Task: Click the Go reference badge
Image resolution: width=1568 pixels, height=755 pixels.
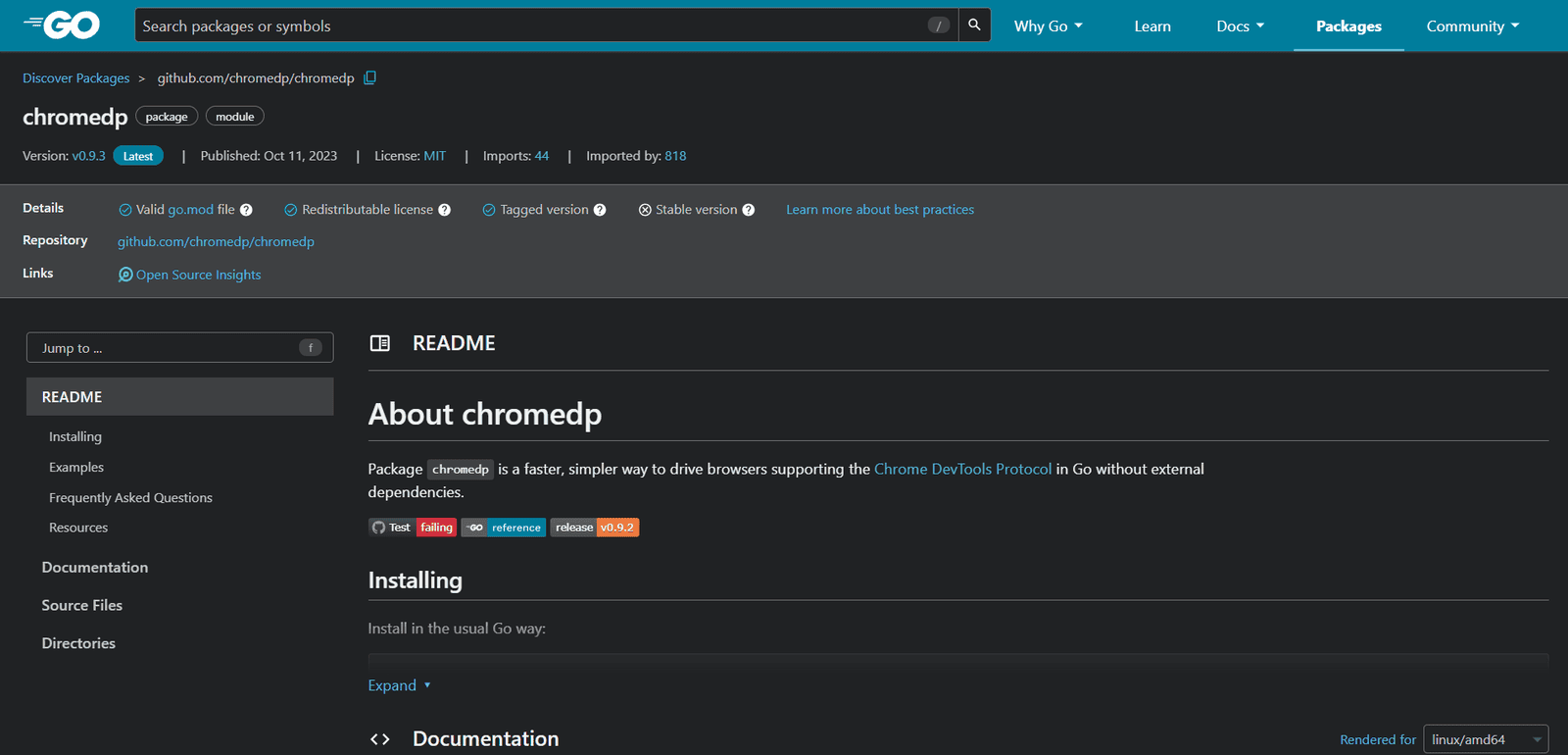Action: [504, 528]
